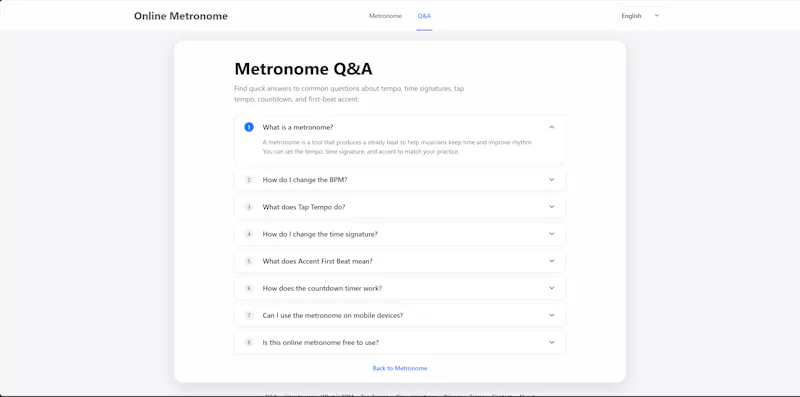800x397 pixels.
Task: Click the 'Online Metronome' site title
Action: pos(181,16)
